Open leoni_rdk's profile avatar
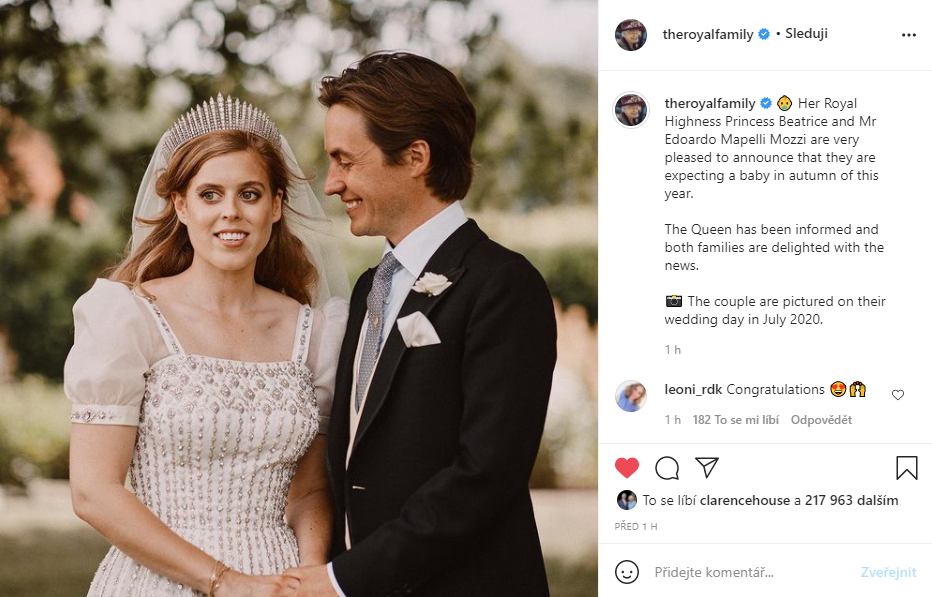This screenshot has width=932, height=597. pos(630,396)
